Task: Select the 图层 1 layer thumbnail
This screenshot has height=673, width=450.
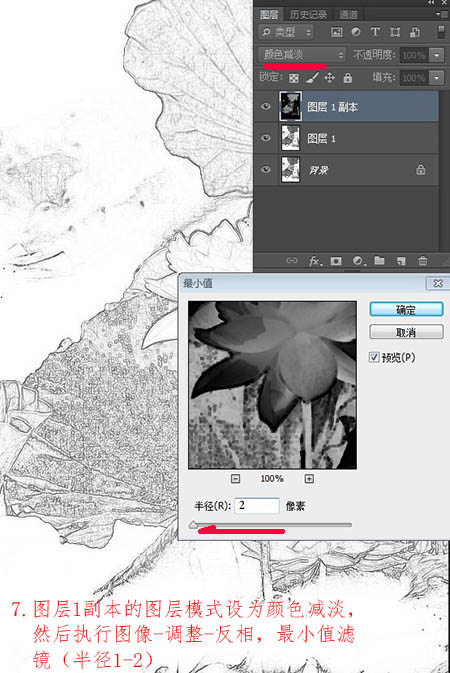Action: [x=290, y=138]
